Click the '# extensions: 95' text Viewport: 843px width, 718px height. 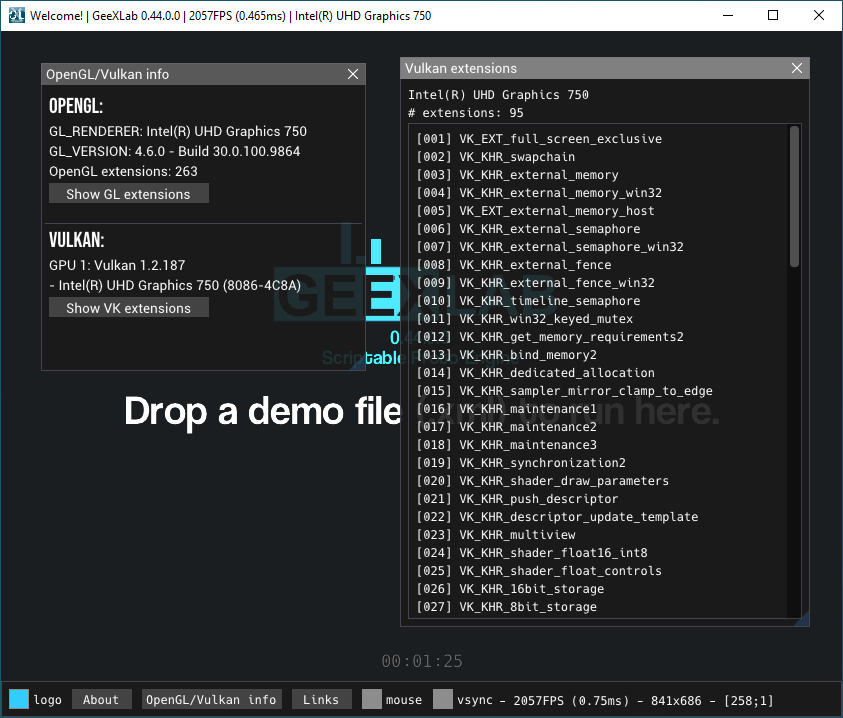pos(466,113)
